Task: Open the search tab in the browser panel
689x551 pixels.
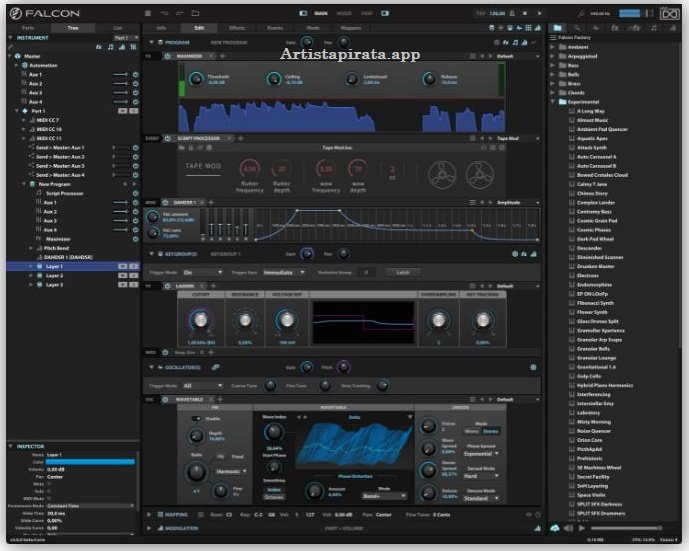Action: click(577, 28)
